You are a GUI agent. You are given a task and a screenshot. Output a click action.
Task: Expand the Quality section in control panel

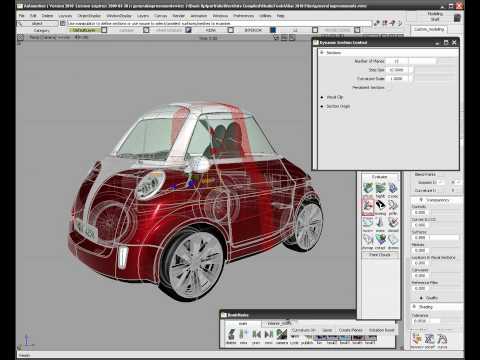421,298
